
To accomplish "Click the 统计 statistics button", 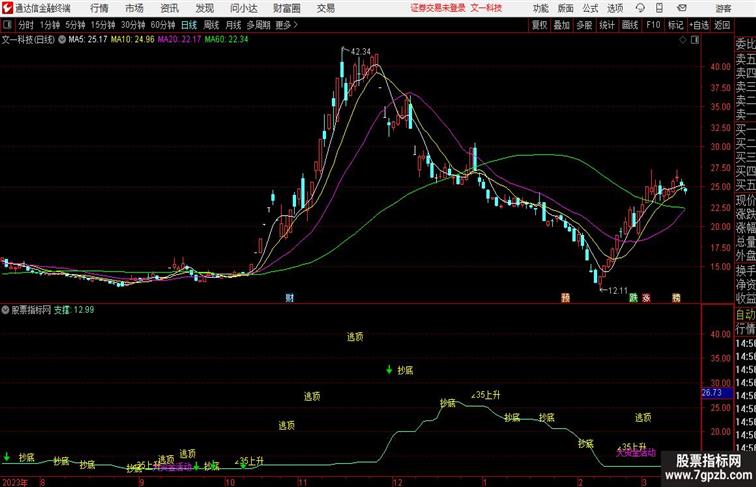I will 607,25.
